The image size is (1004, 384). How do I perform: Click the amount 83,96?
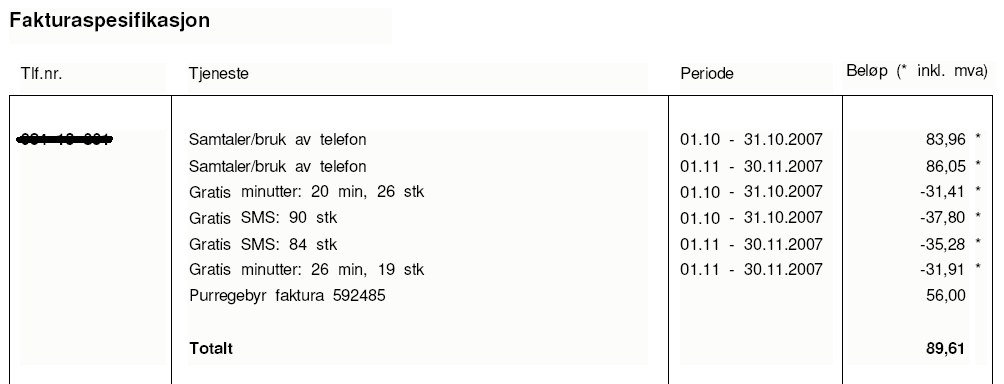click(x=945, y=139)
